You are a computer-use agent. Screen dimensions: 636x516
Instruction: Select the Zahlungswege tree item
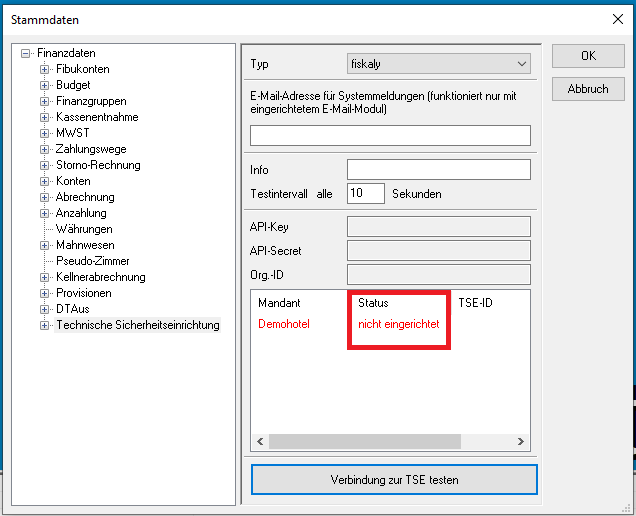tap(91, 149)
